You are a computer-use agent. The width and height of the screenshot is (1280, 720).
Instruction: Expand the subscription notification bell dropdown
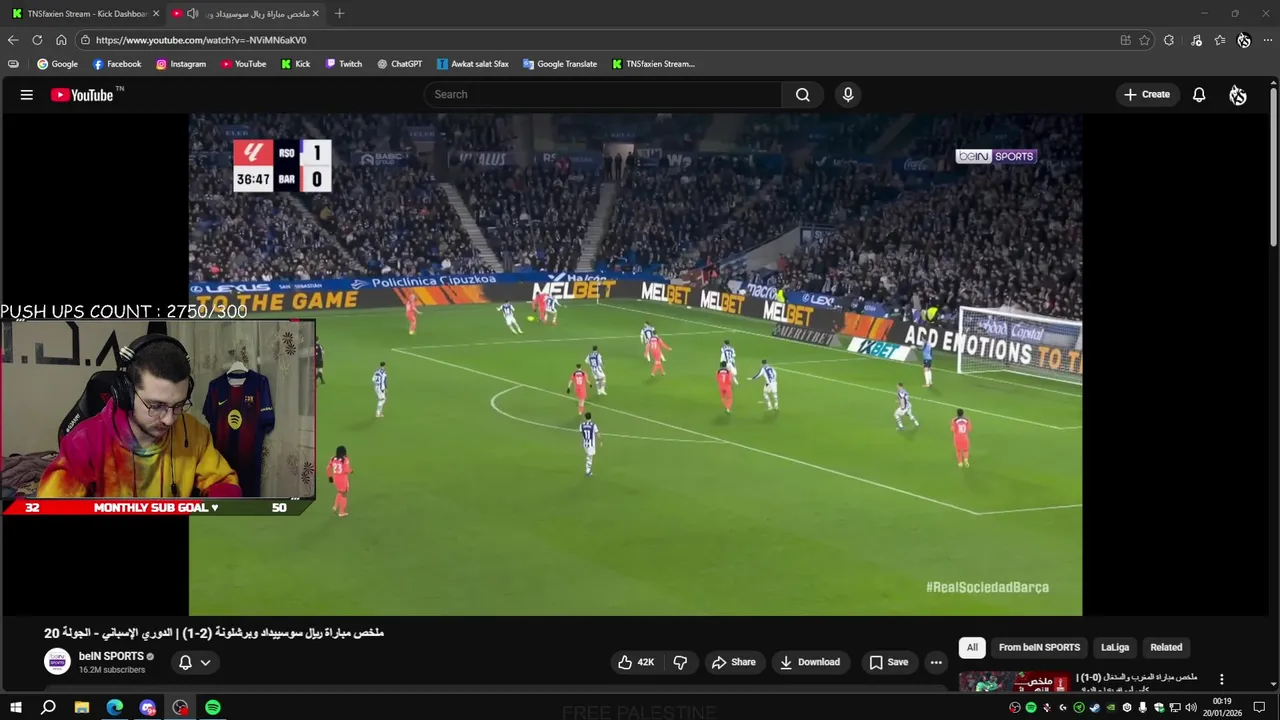click(195, 662)
